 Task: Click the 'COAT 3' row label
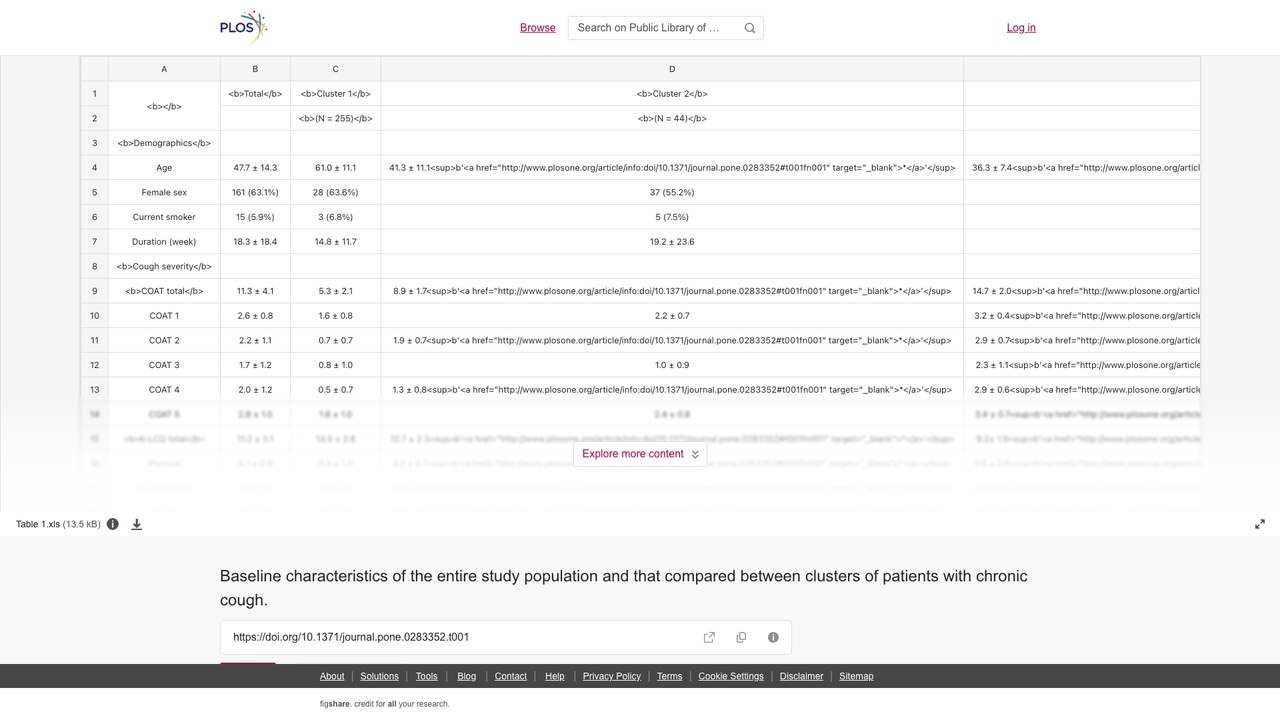164,365
